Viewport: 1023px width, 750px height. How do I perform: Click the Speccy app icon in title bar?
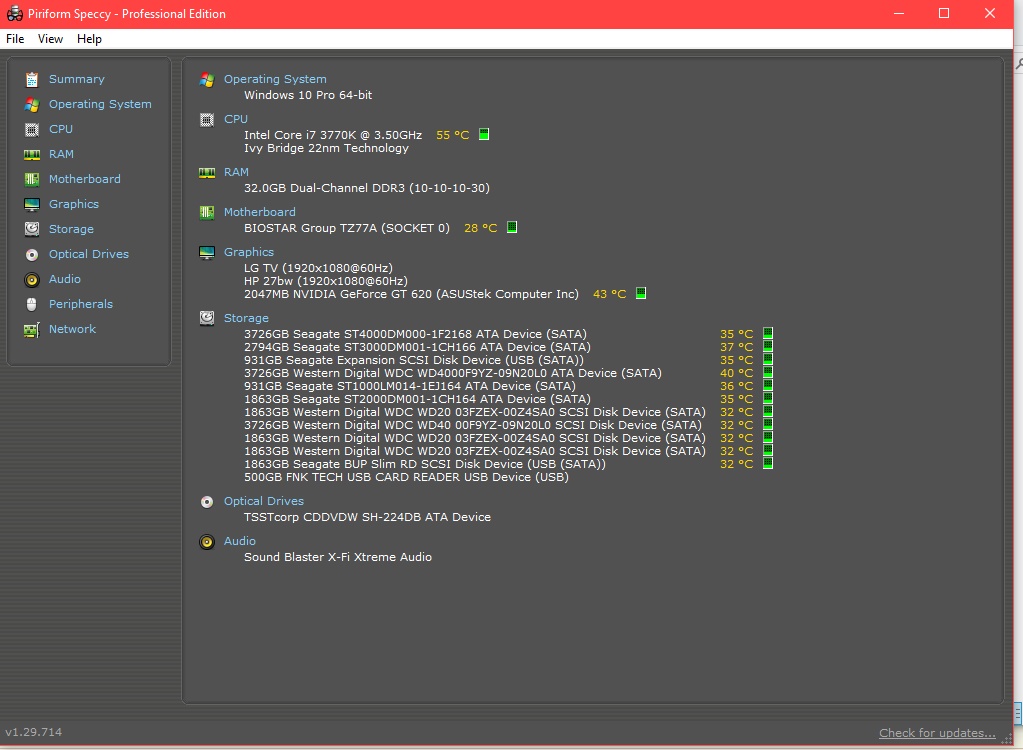point(14,14)
